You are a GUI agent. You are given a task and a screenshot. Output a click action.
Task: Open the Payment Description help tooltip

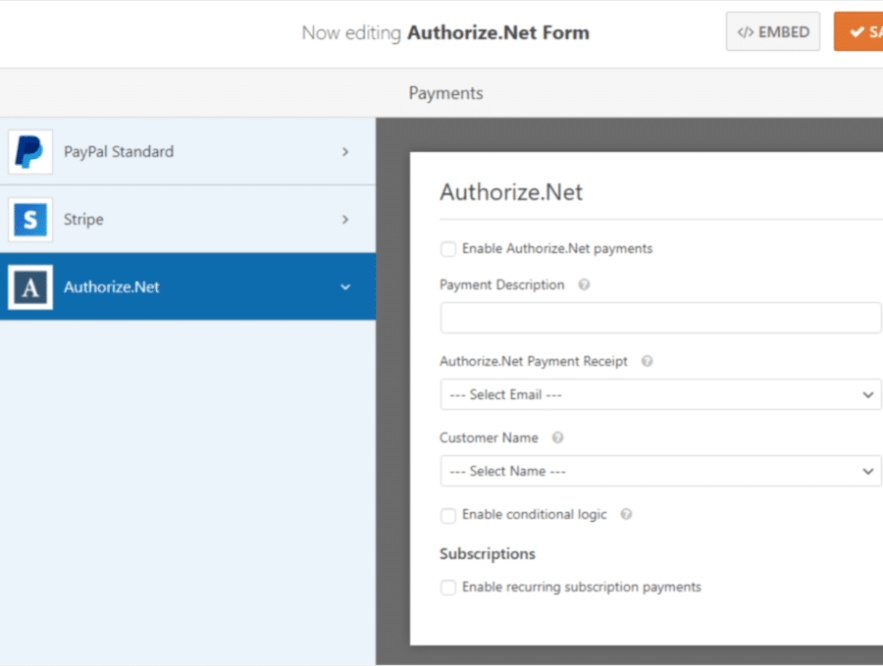pyautogui.click(x=584, y=285)
